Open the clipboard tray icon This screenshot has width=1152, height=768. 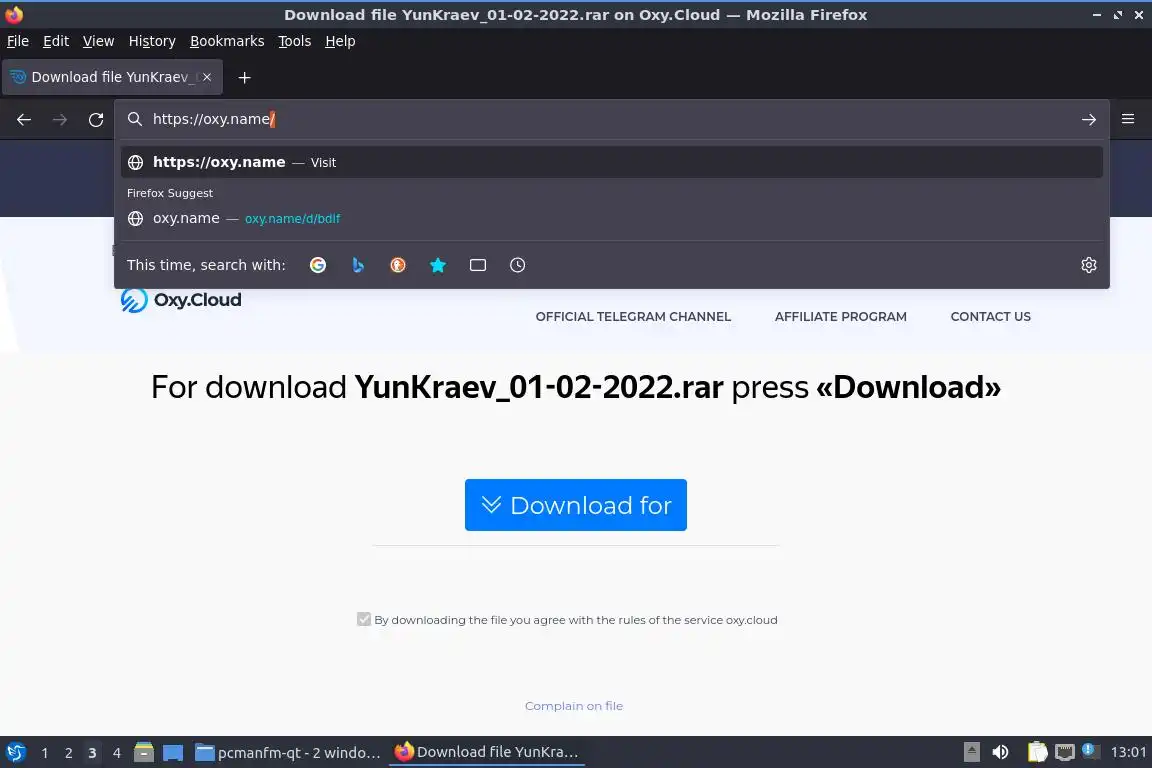(1037, 752)
